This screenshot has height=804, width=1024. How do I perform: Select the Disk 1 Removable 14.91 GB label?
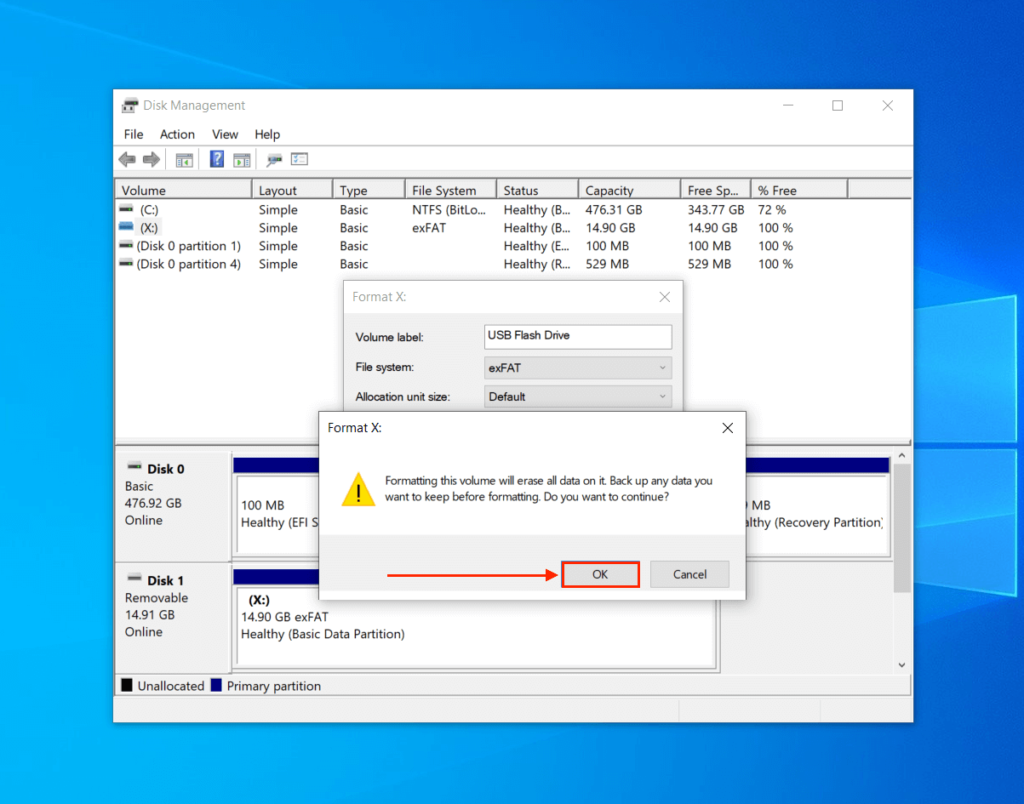[172, 617]
